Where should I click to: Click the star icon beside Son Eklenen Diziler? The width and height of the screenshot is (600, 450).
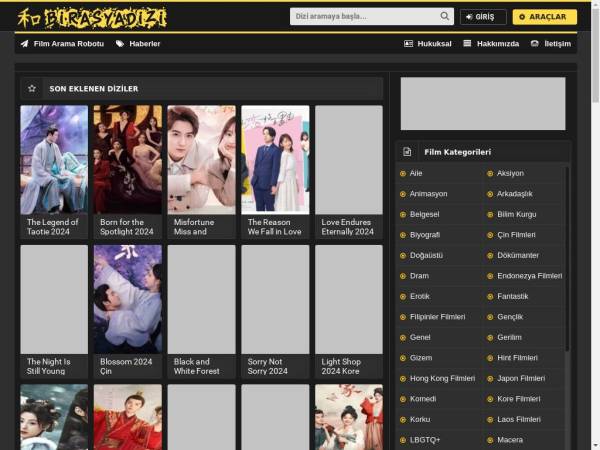(x=32, y=89)
